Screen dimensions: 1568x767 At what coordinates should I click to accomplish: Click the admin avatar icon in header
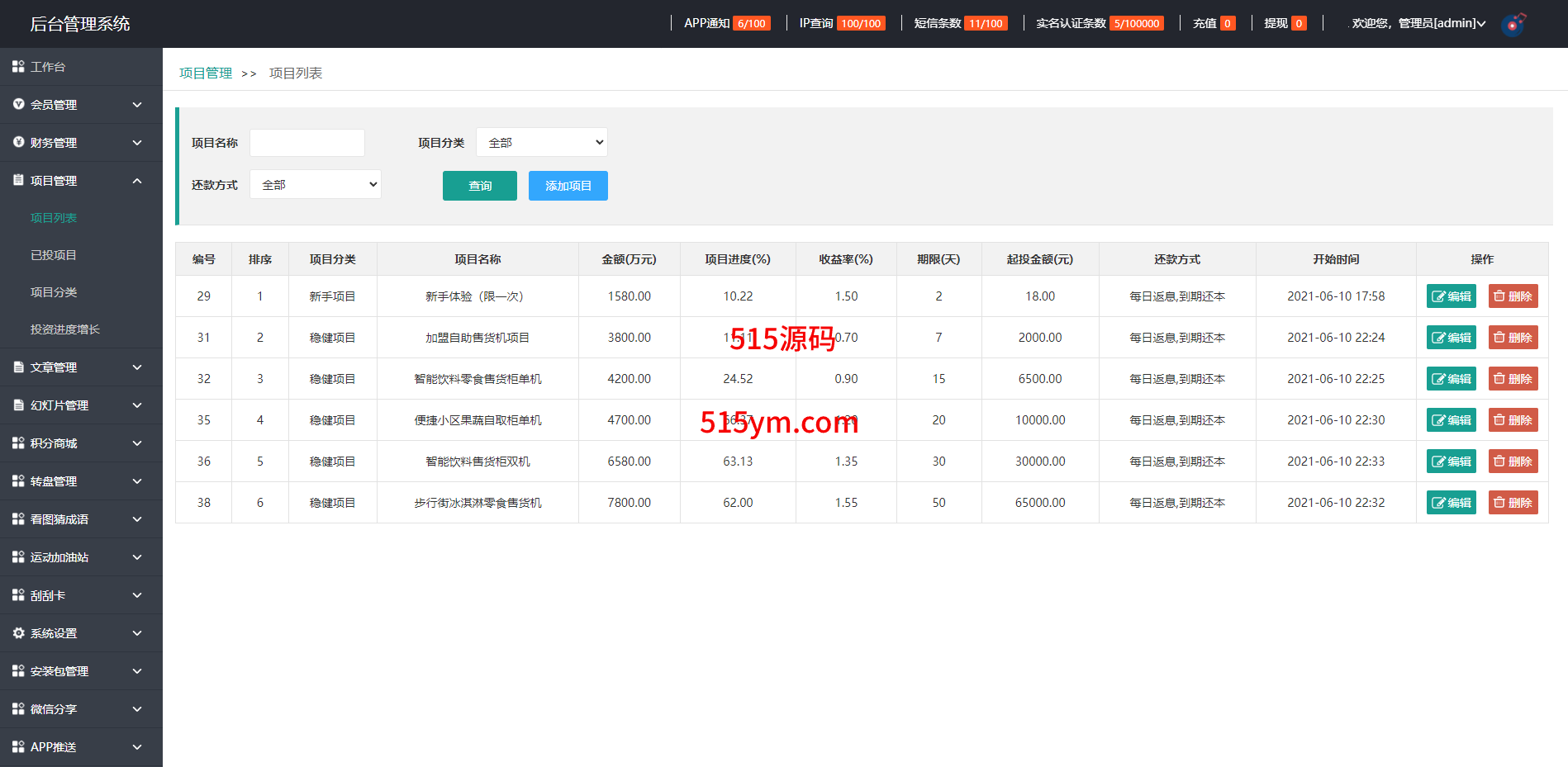(x=1513, y=24)
